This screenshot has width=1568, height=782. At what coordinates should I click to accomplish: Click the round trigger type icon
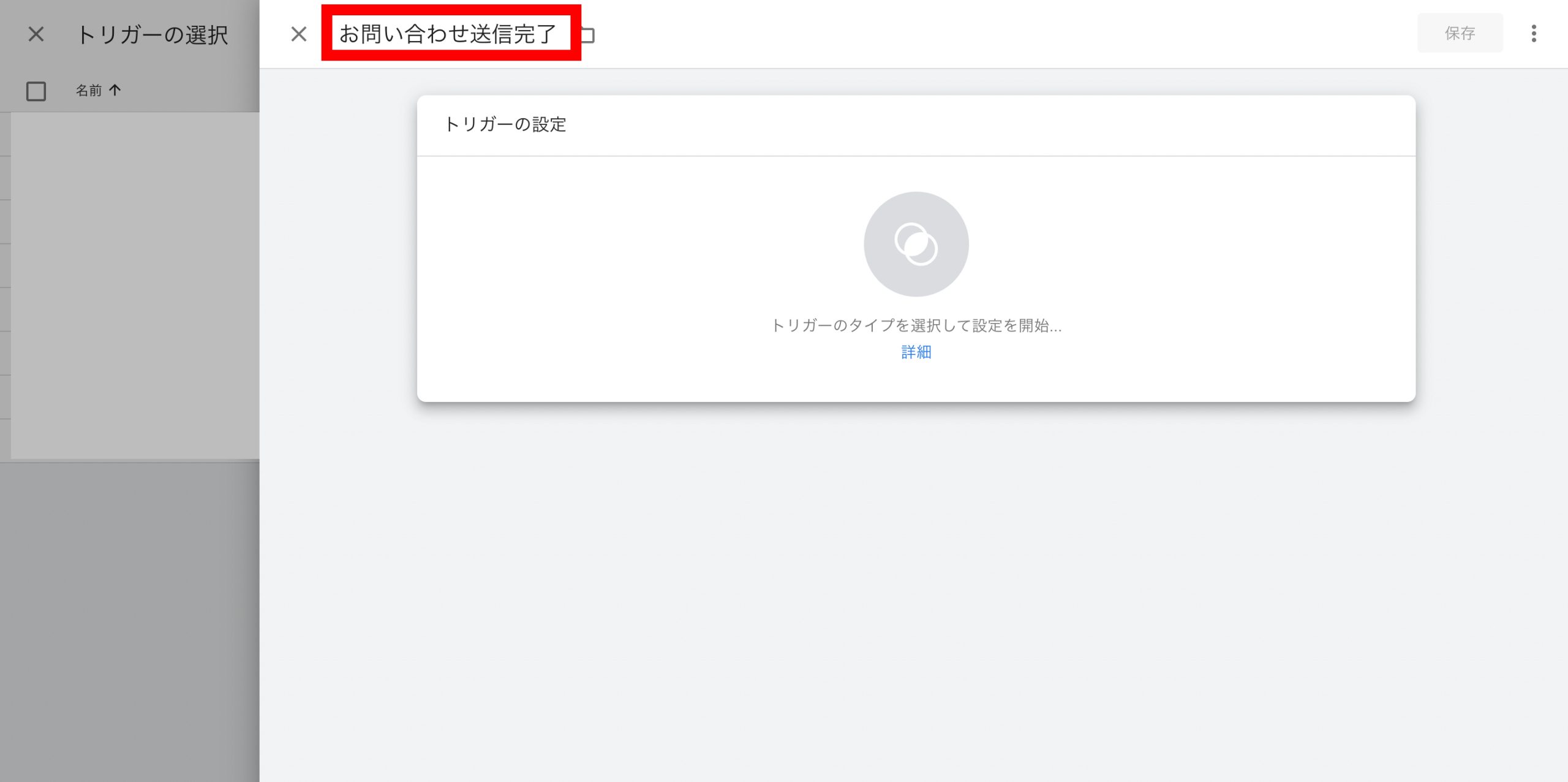(x=916, y=244)
